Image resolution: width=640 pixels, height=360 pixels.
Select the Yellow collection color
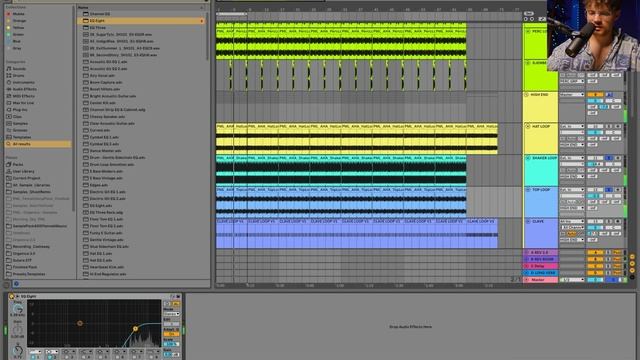tap(16, 28)
